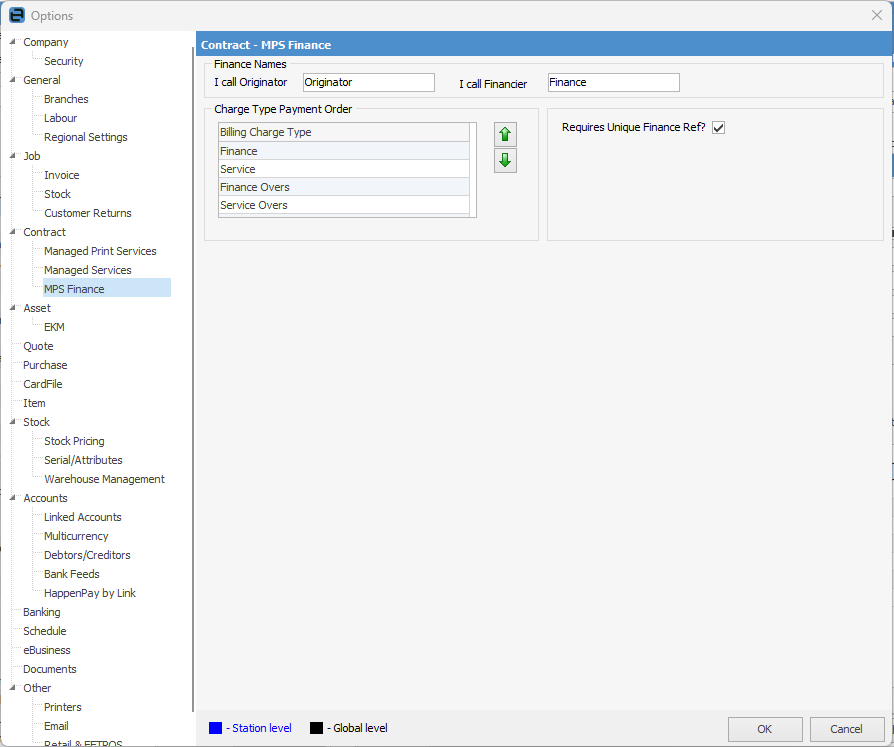Open the Branches options page

pos(66,99)
